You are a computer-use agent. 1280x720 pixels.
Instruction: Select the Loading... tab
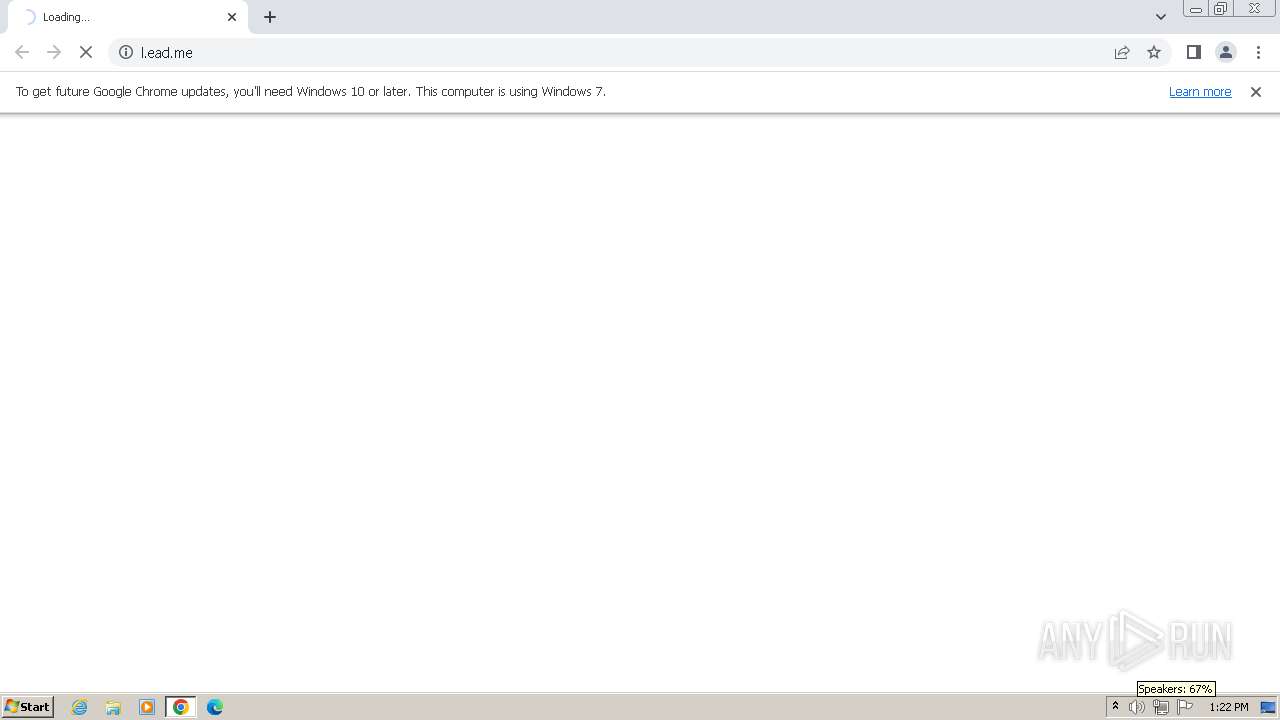pyautogui.click(x=128, y=17)
